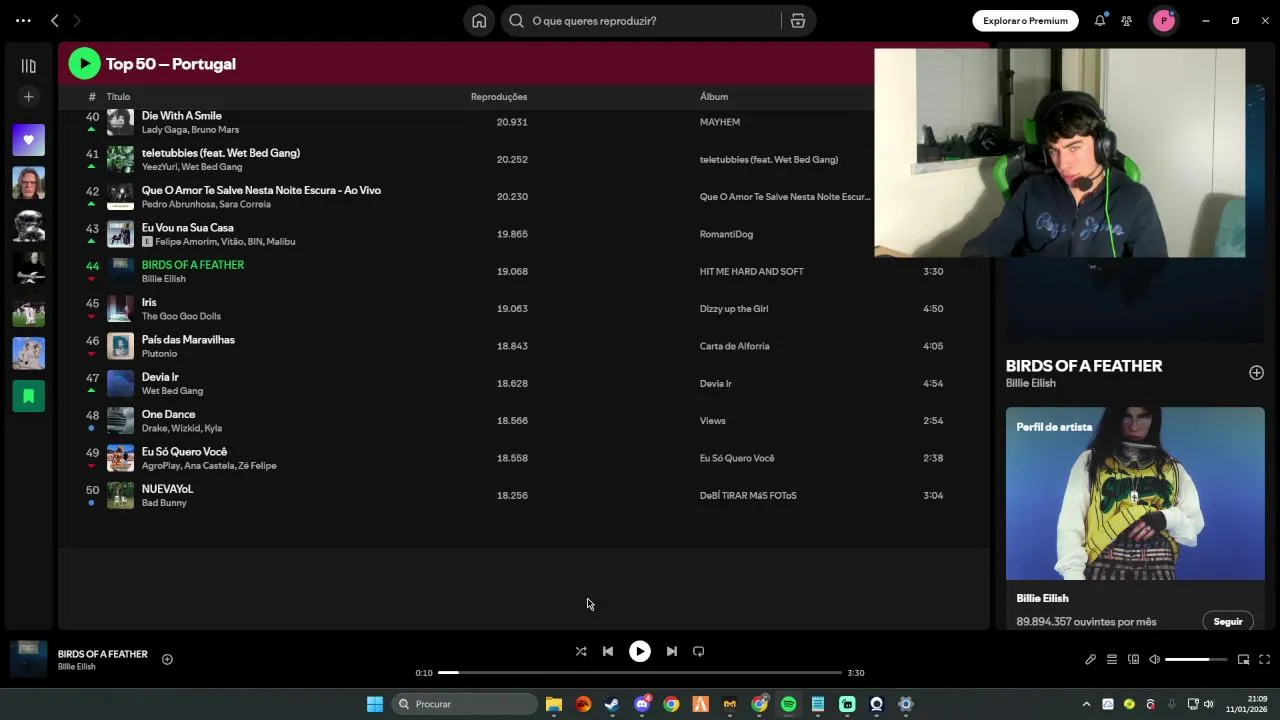This screenshot has width=1280, height=720.
Task: Sort by the 'Álbum' column header
Action: click(714, 97)
